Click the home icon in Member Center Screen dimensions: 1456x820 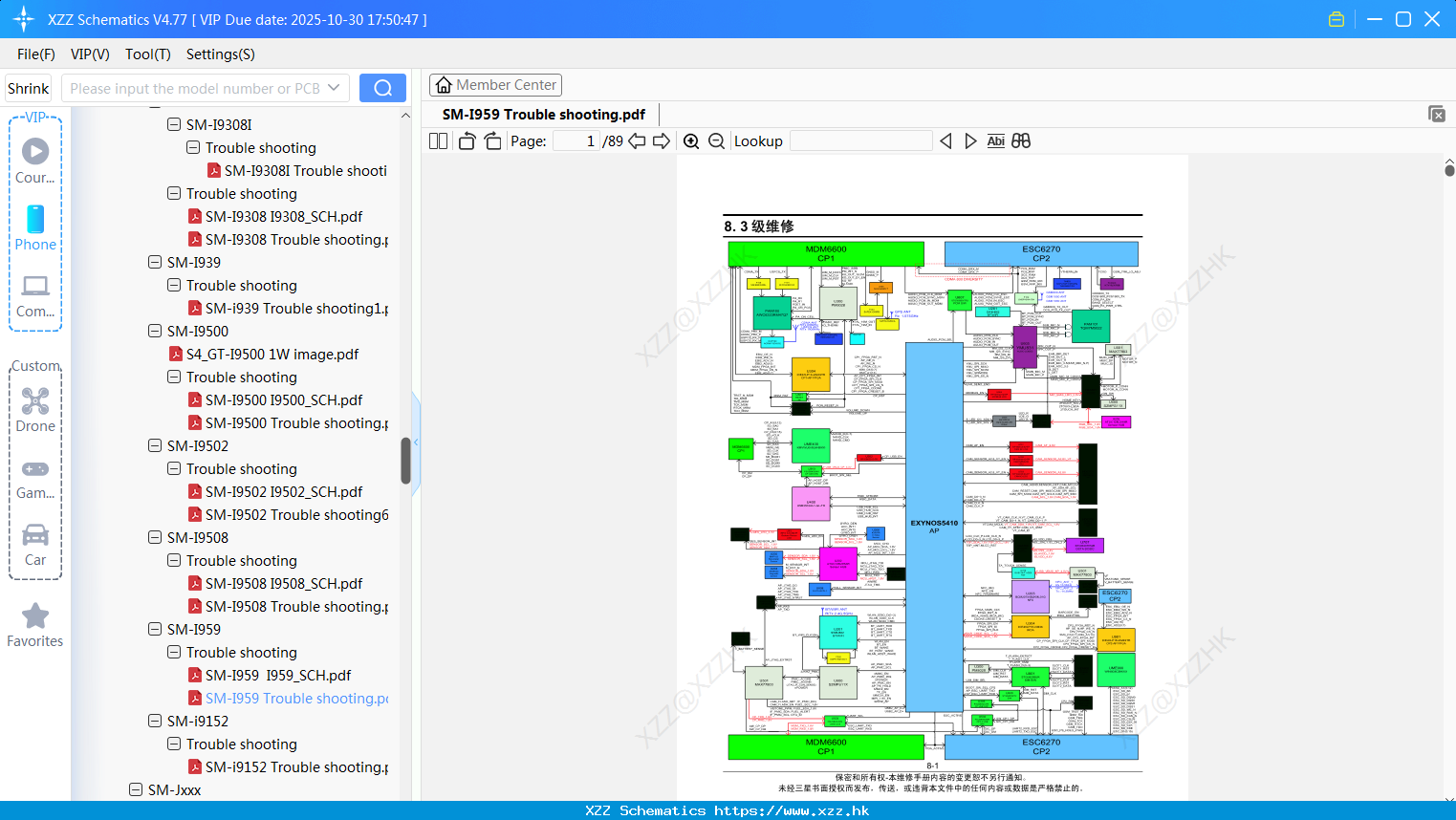pos(444,85)
